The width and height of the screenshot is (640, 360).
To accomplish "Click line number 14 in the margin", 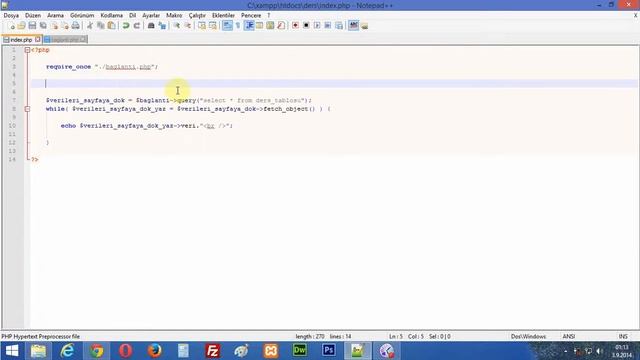I will pyautogui.click(x=12, y=159).
